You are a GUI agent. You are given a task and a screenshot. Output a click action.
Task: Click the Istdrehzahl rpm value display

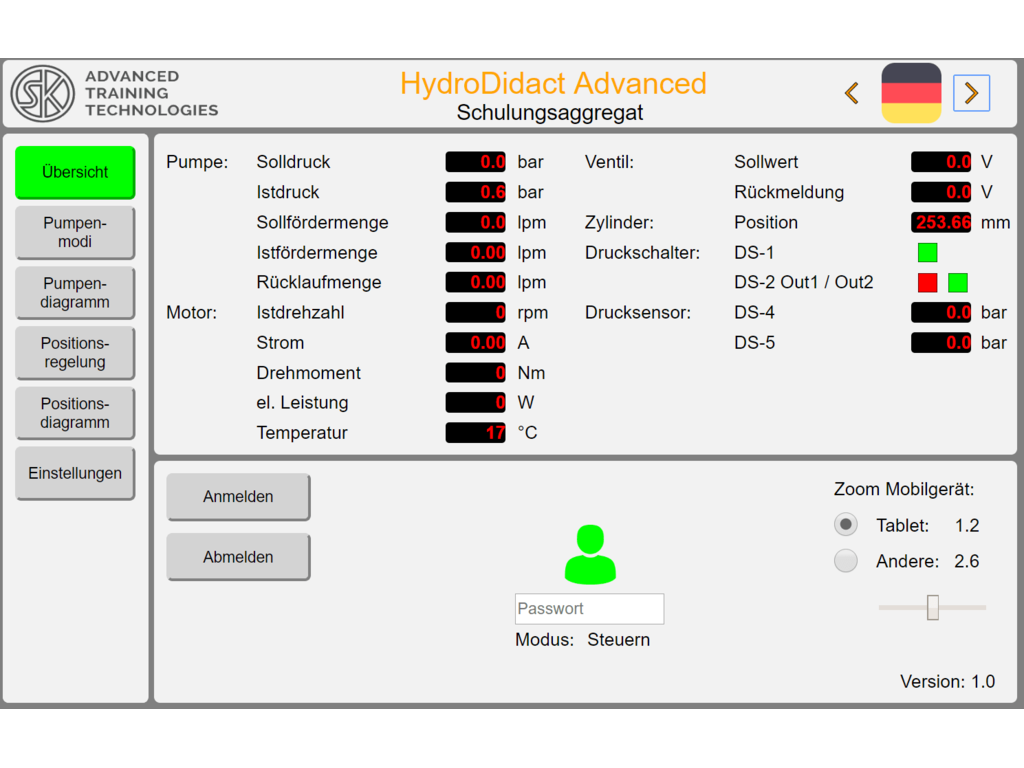pos(475,312)
